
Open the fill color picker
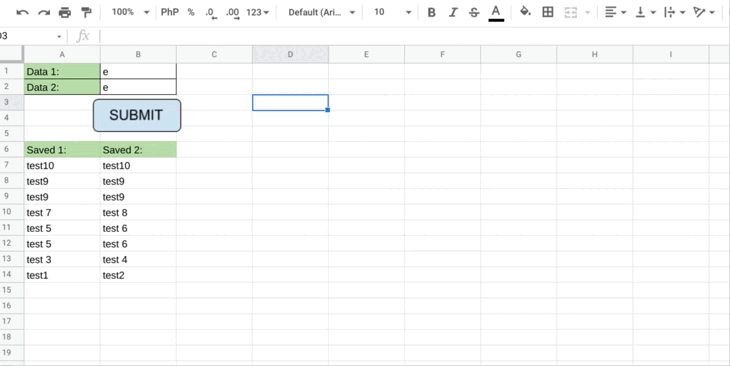tap(525, 12)
